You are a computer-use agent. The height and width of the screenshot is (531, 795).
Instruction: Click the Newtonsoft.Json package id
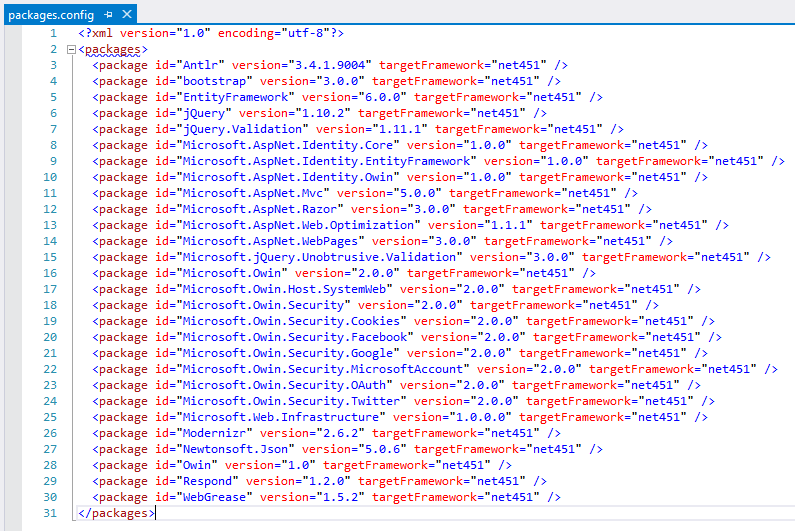coord(235,449)
